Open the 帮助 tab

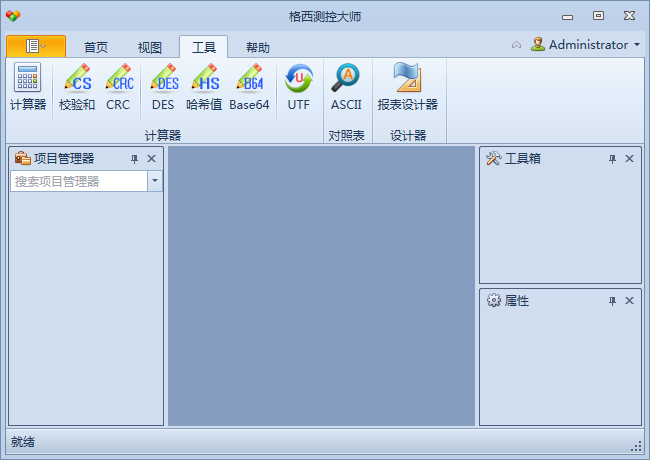click(257, 47)
